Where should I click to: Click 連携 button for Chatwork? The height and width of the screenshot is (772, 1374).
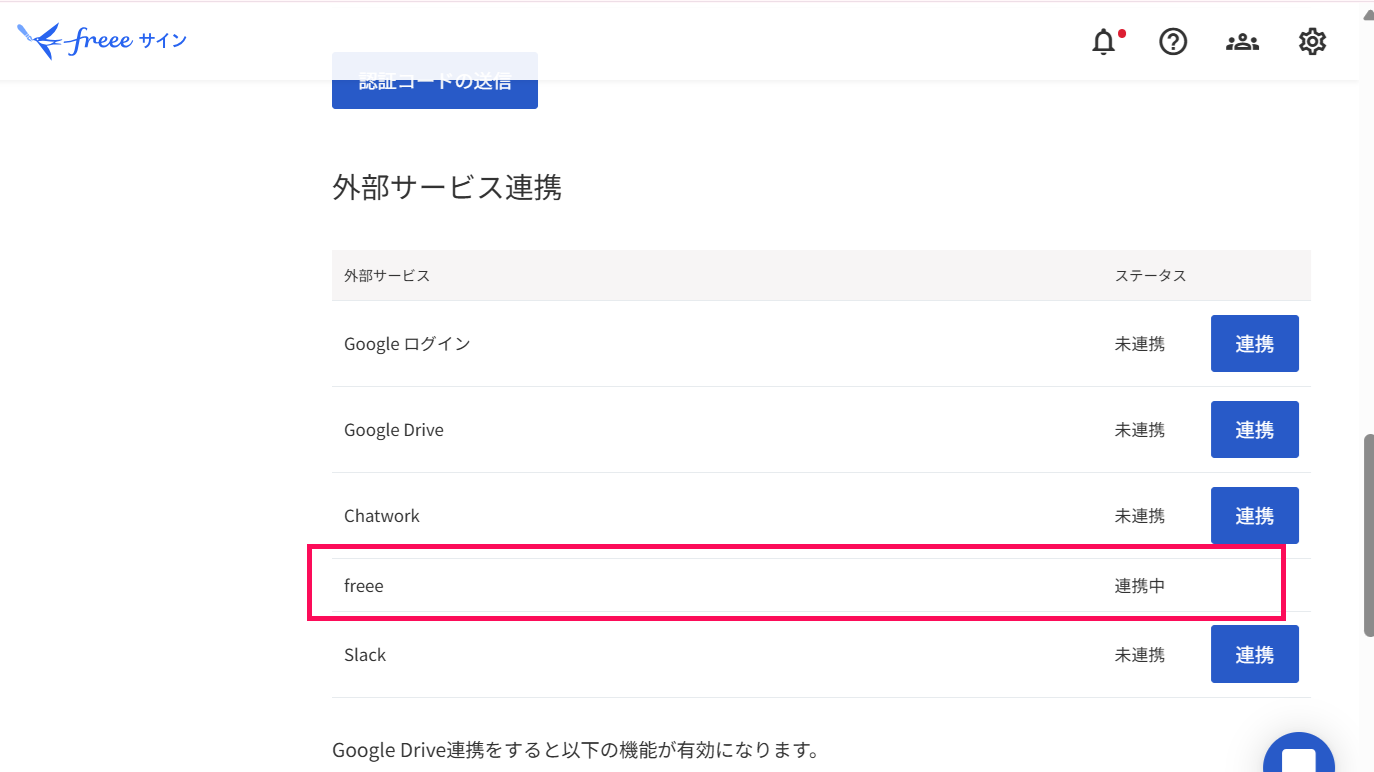tap(1255, 516)
